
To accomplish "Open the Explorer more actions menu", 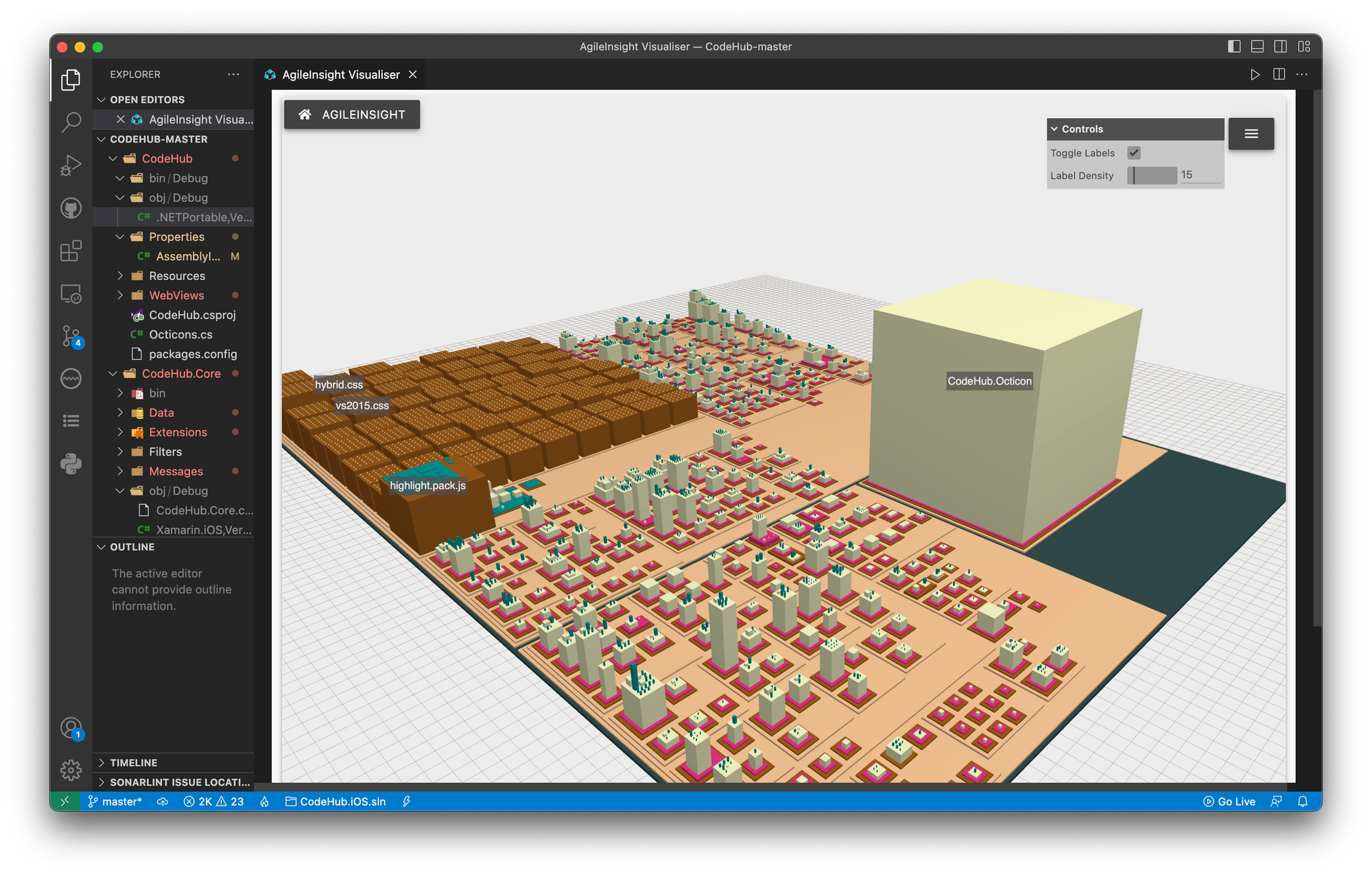I will (234, 74).
